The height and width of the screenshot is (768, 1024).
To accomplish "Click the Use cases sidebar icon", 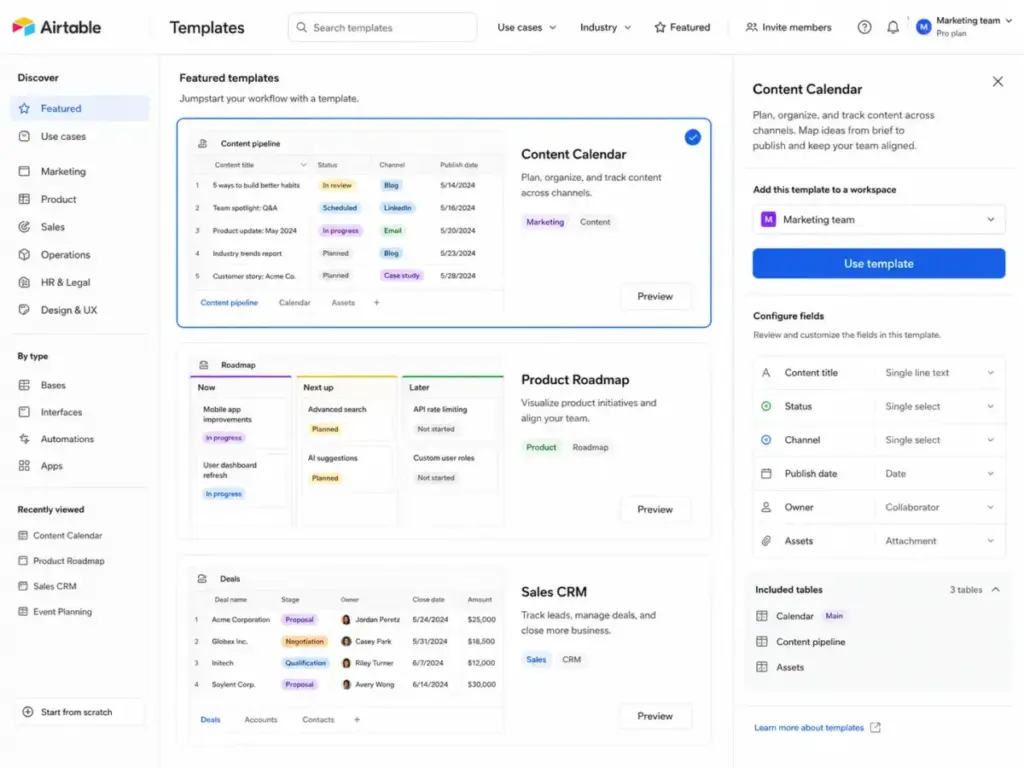I will tap(24, 136).
